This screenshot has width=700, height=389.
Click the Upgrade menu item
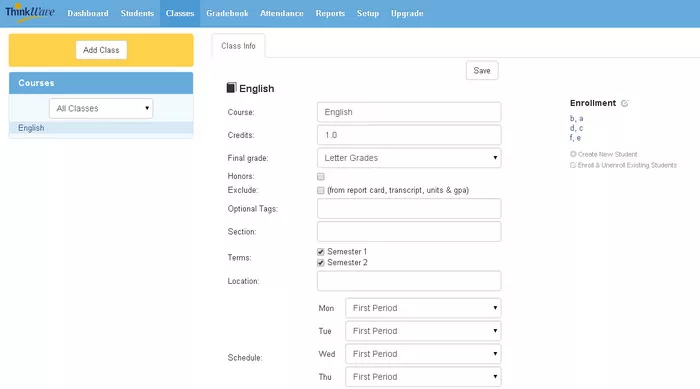(407, 13)
